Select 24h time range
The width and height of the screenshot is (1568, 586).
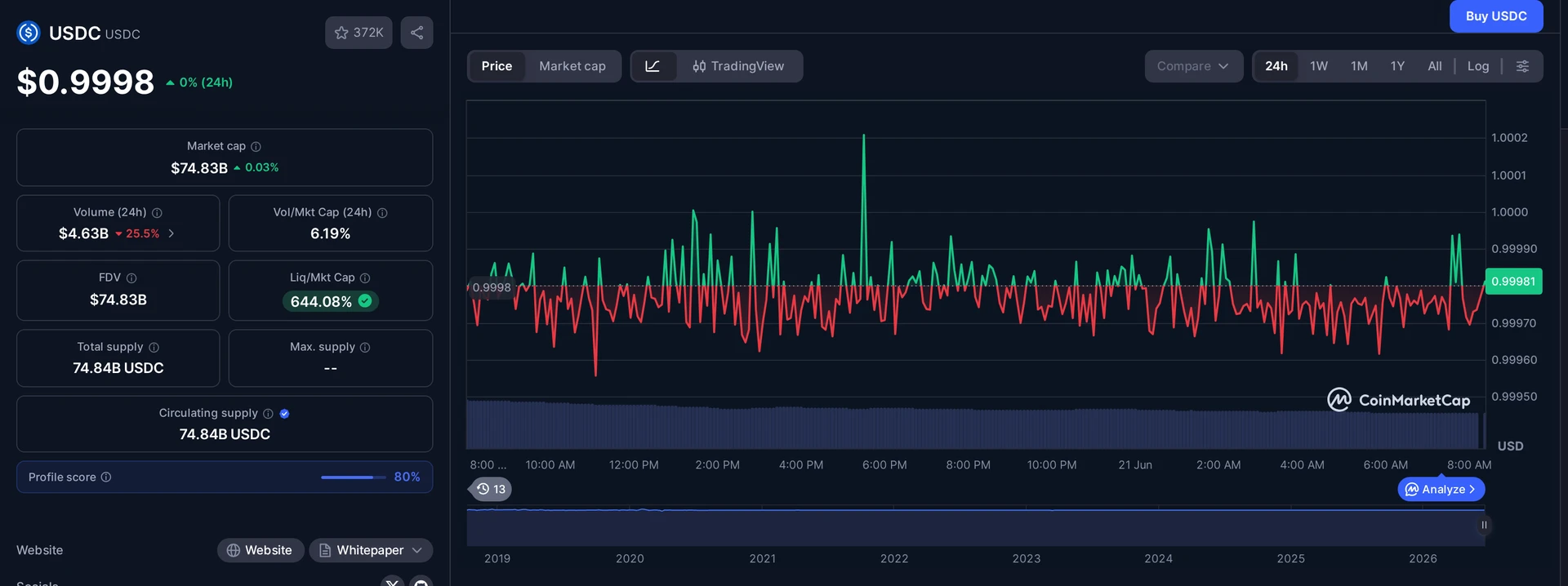click(1276, 66)
